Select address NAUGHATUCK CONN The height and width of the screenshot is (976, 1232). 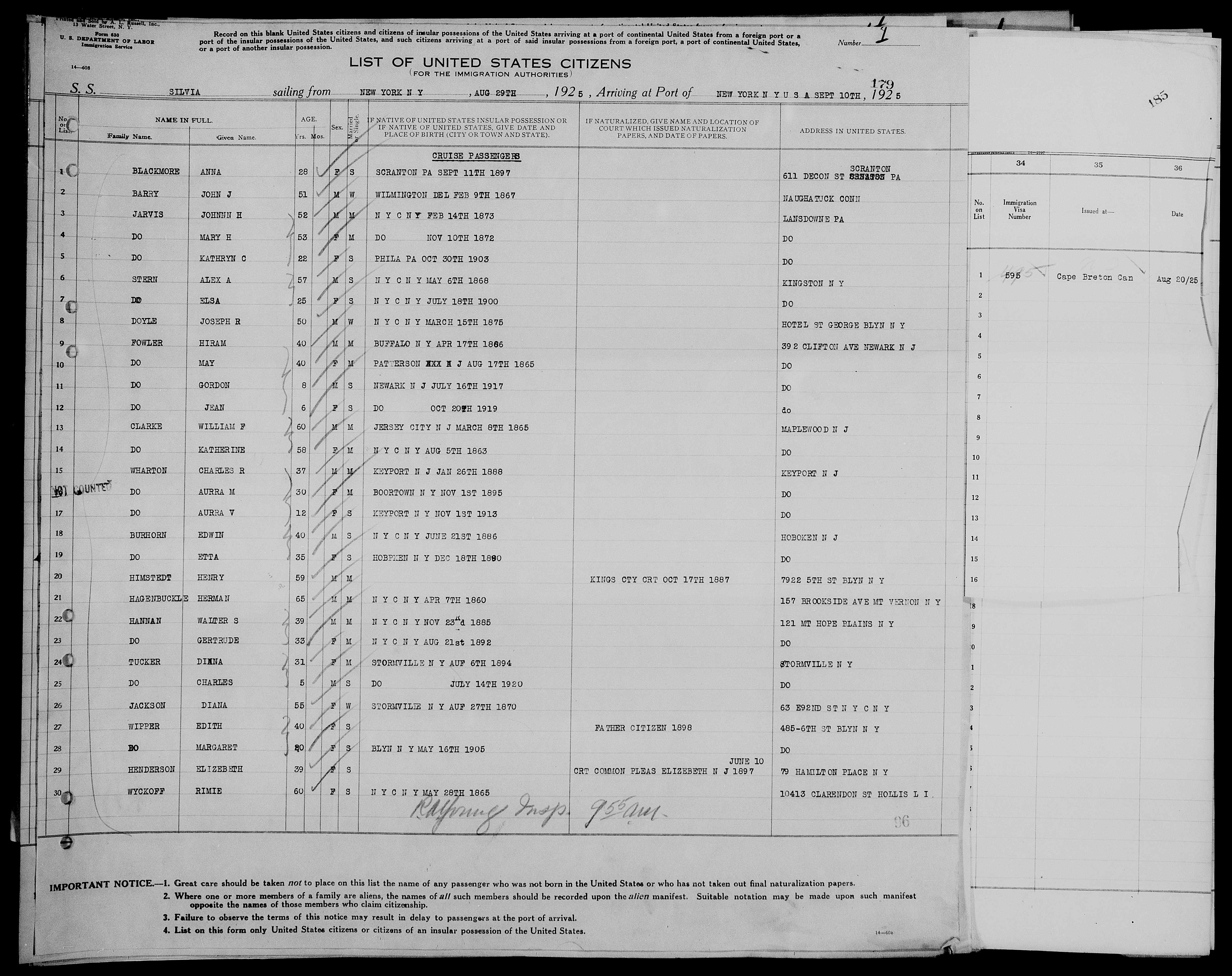[x=821, y=198]
